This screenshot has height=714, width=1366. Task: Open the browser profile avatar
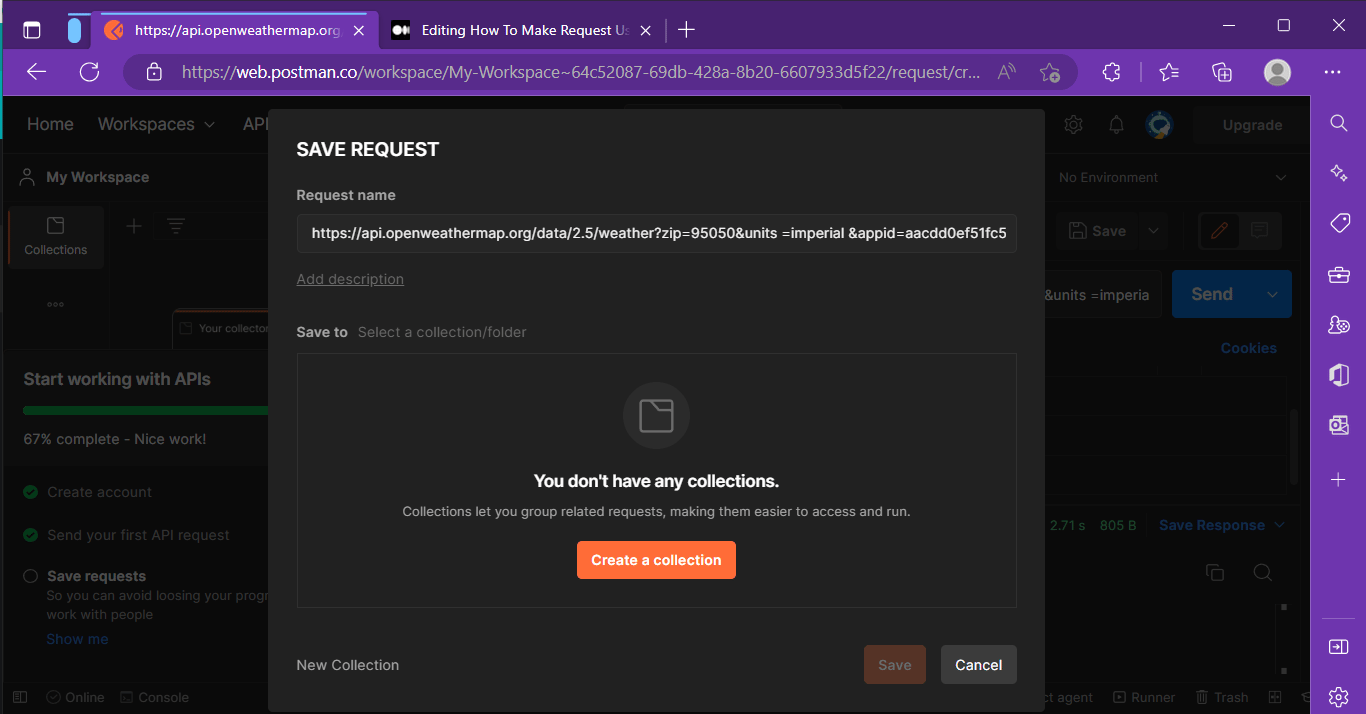click(x=1277, y=72)
